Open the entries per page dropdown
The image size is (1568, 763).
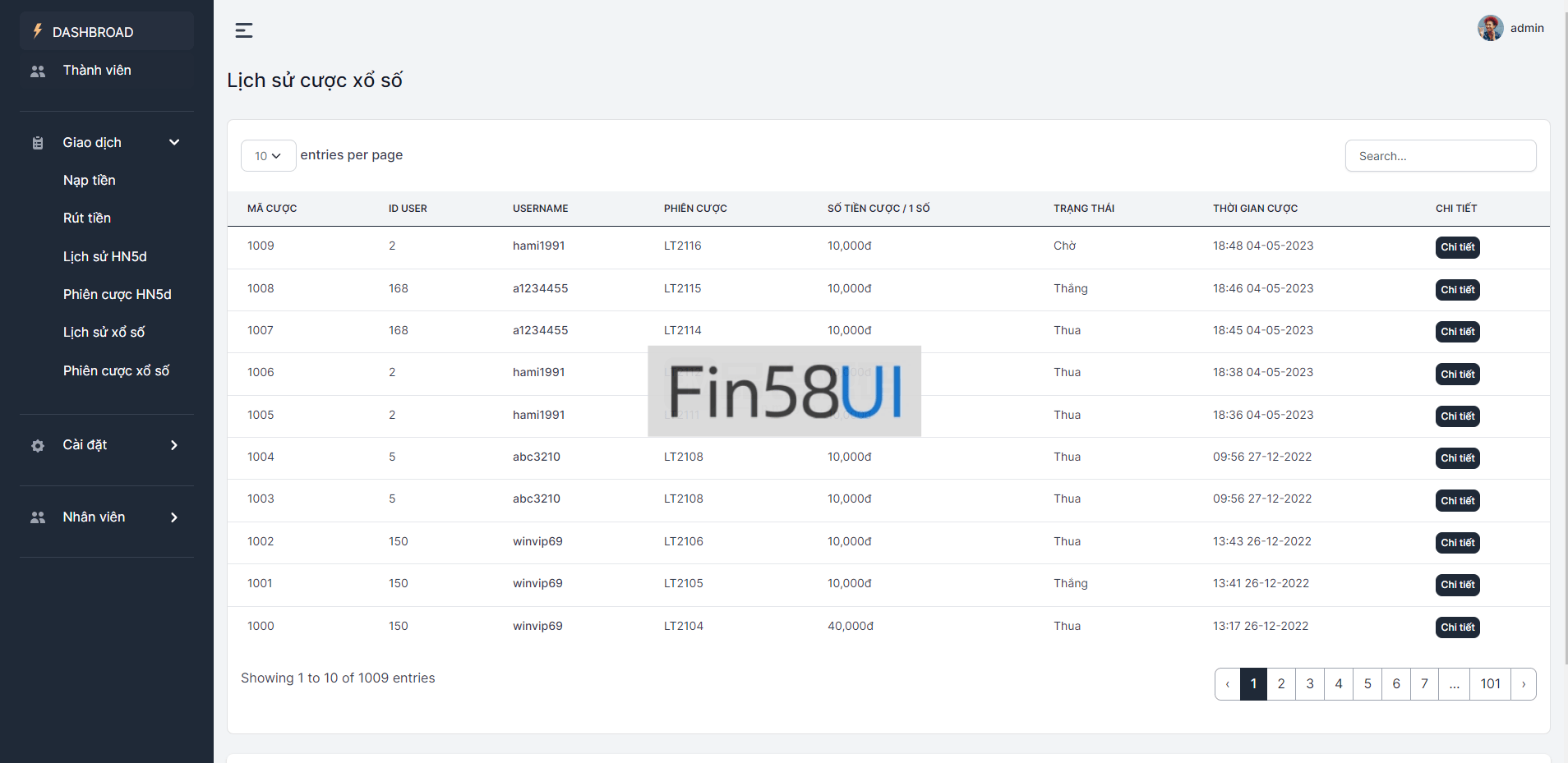point(268,156)
